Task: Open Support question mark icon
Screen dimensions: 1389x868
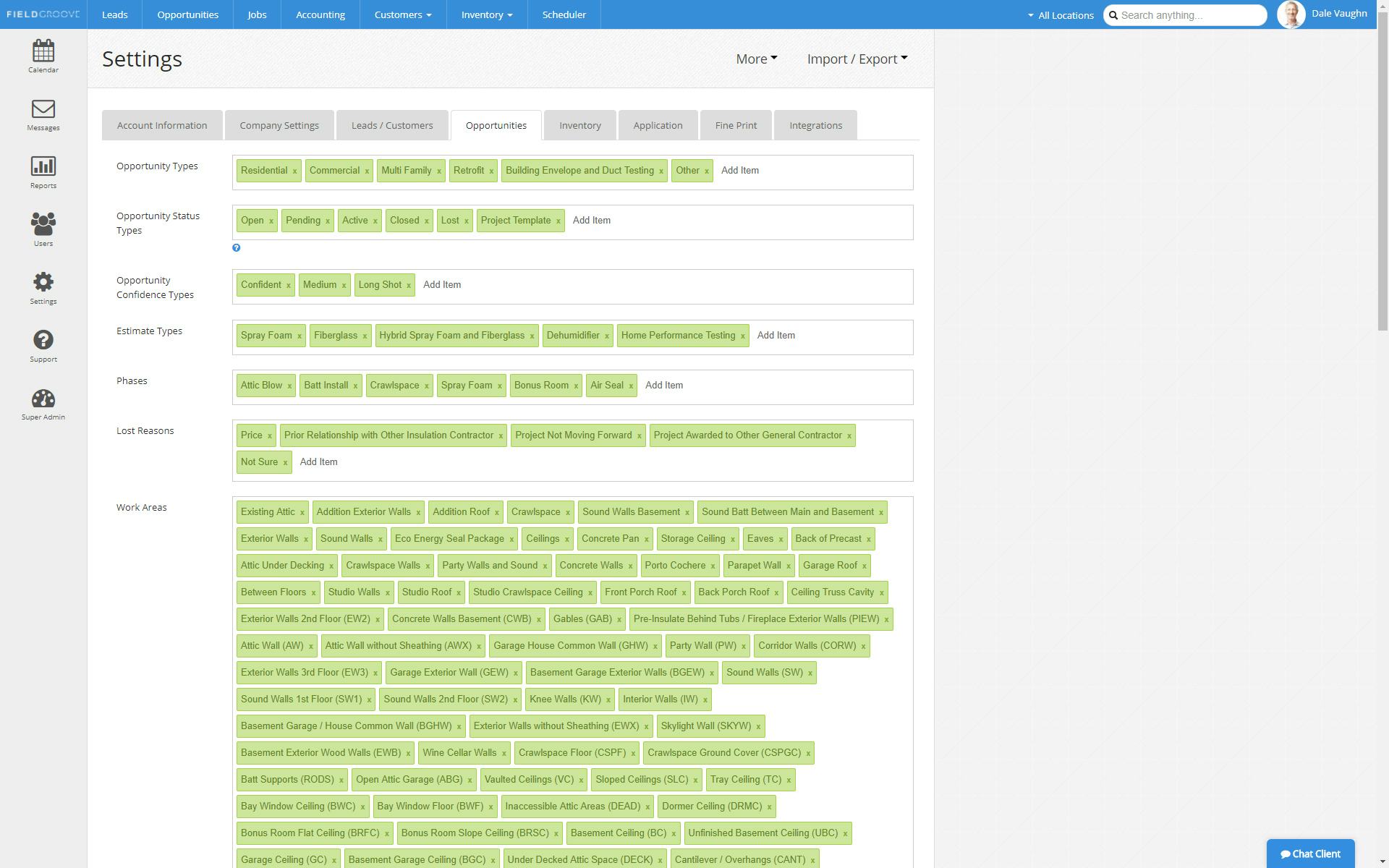Action: (x=43, y=341)
